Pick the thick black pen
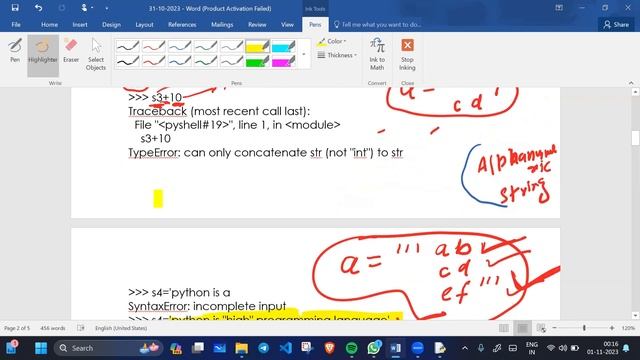This screenshot has width=640, height=360. (127, 62)
